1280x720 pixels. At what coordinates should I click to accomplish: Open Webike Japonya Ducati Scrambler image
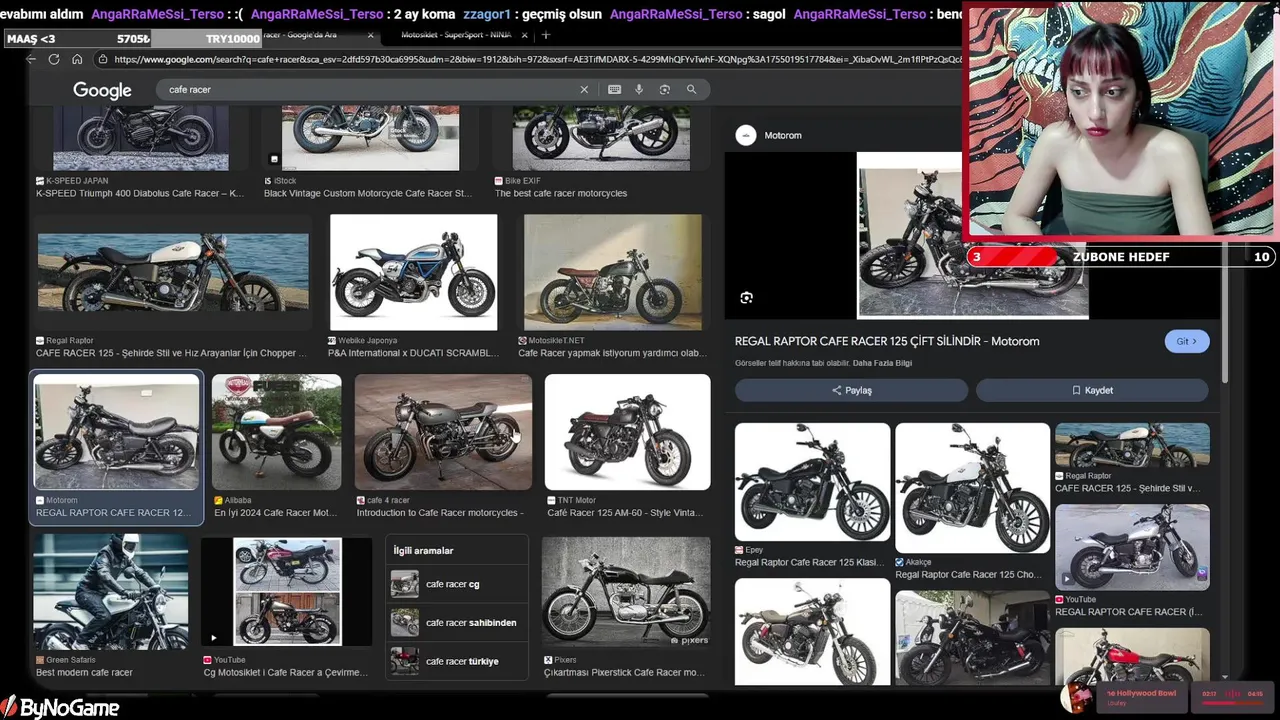414,272
